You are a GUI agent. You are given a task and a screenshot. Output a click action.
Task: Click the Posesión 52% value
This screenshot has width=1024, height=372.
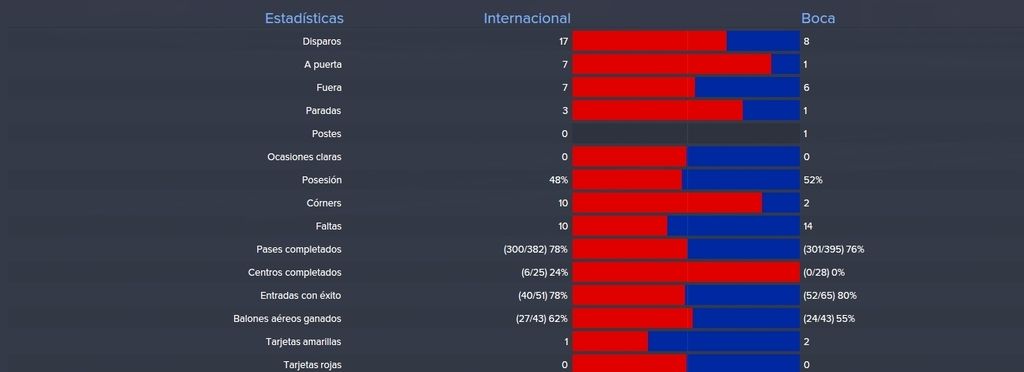point(813,180)
